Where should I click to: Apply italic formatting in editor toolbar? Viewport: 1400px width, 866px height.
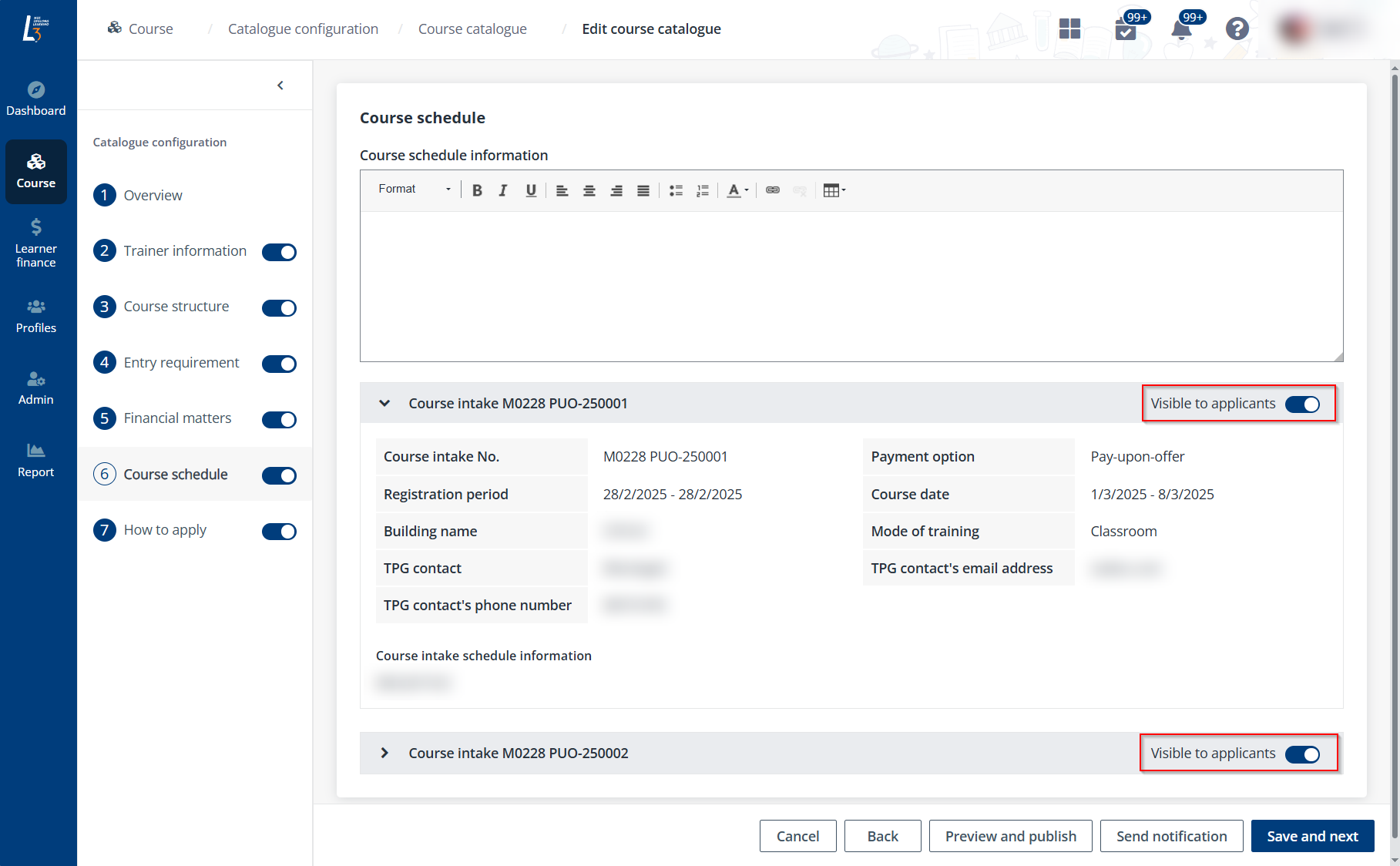click(503, 190)
